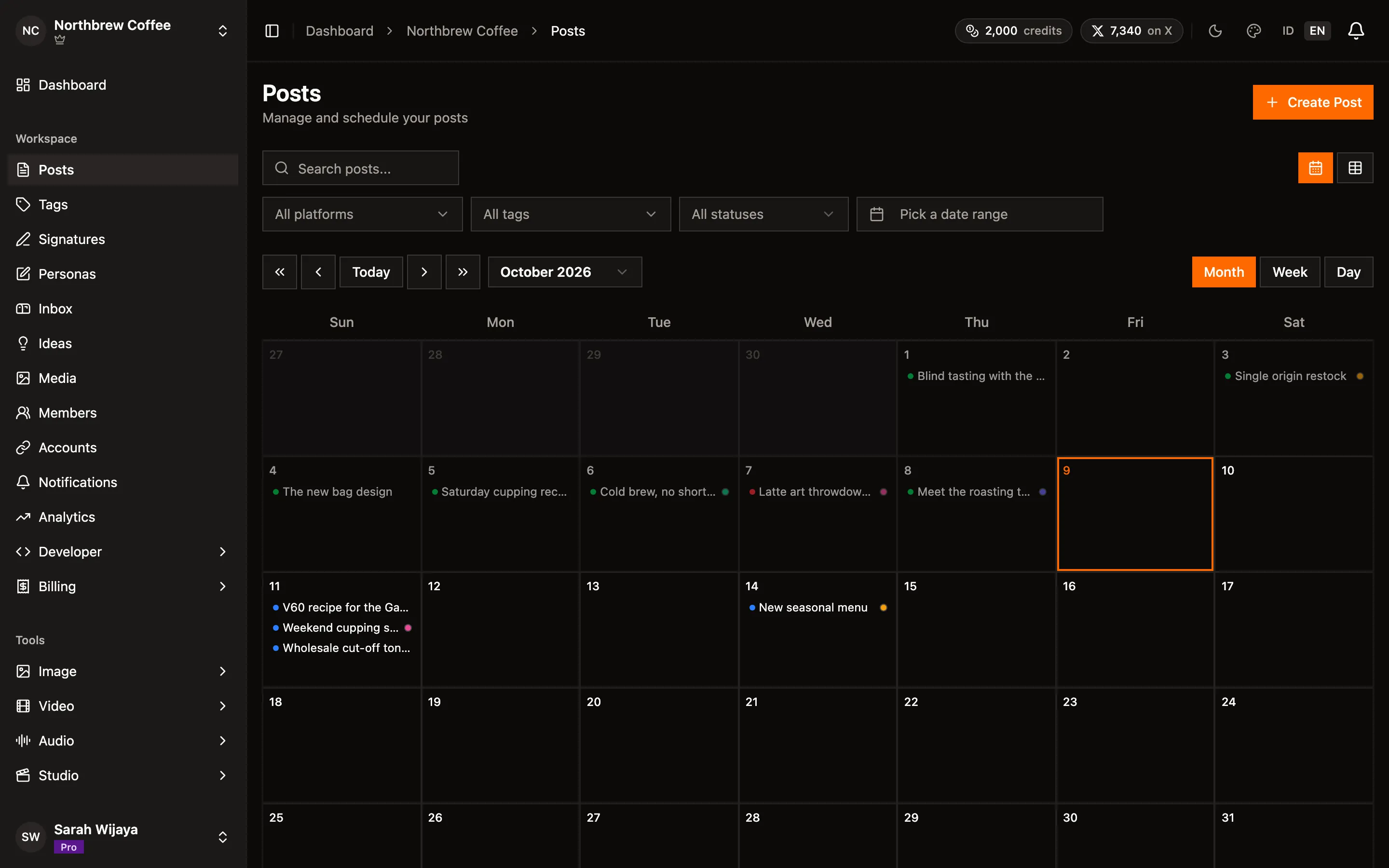This screenshot has height=868, width=1389.
Task: Switch language to ID
Action: tap(1287, 31)
